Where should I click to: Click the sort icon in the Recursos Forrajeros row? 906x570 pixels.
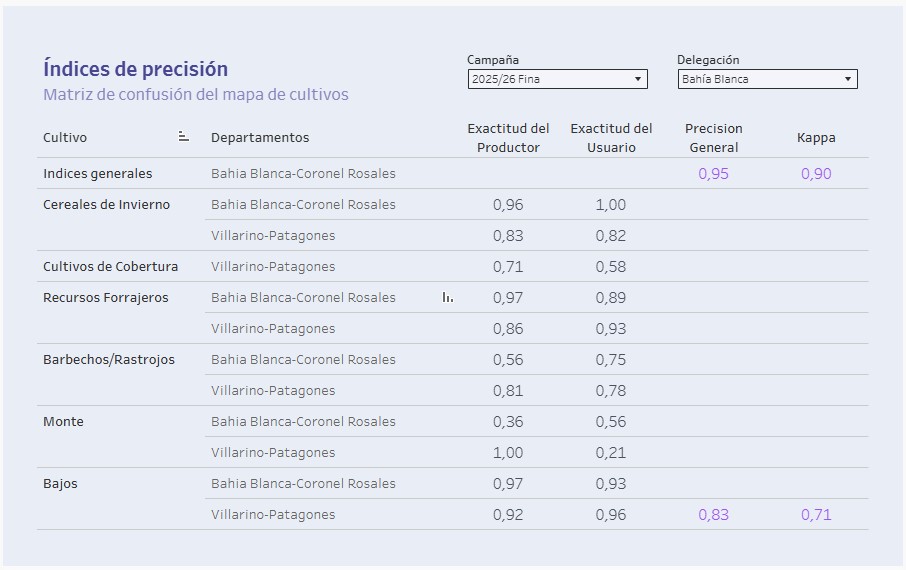(447, 297)
